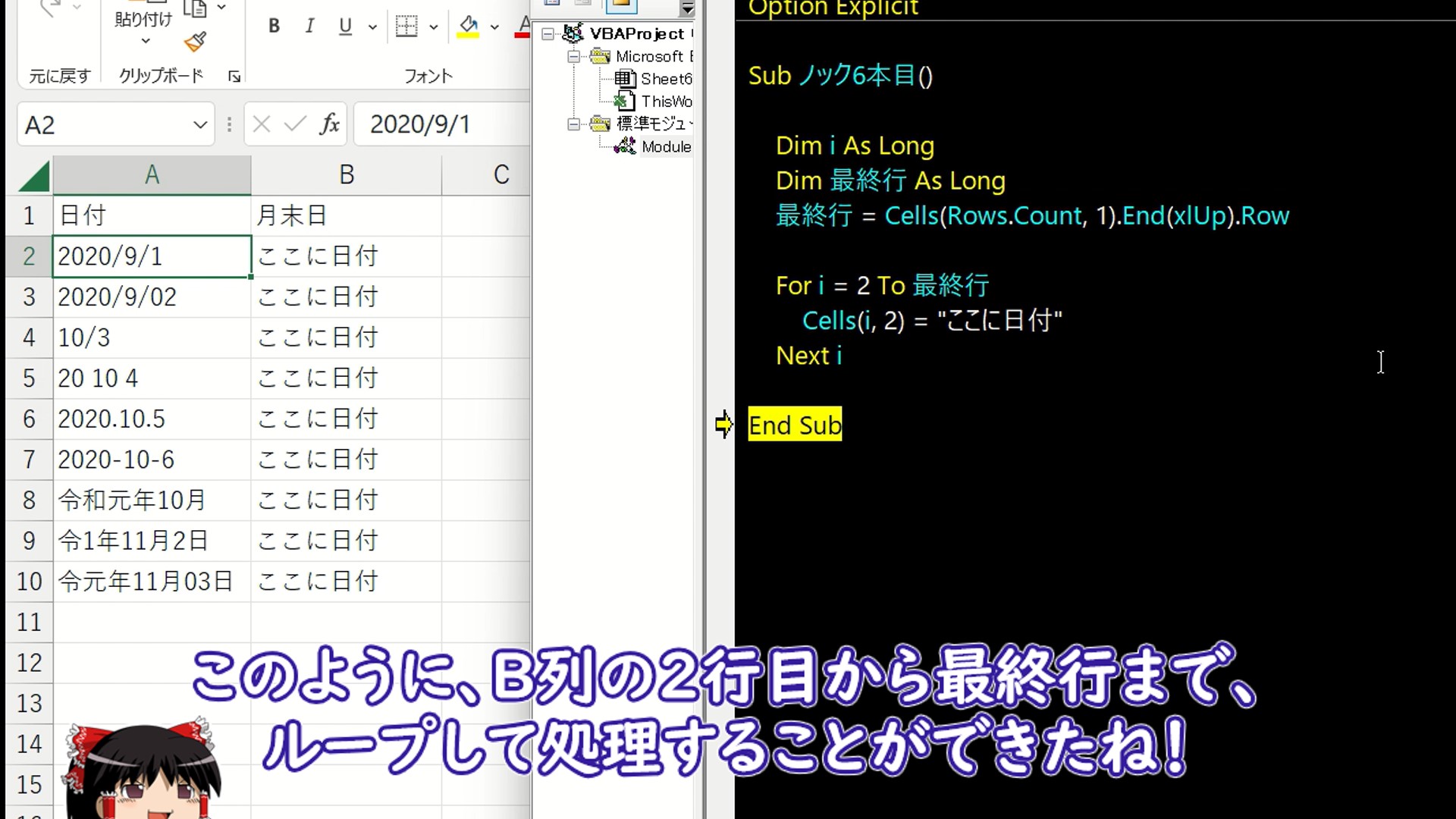Toggle bold formatting
Image resolution: width=1456 pixels, height=819 pixels.
point(274,27)
